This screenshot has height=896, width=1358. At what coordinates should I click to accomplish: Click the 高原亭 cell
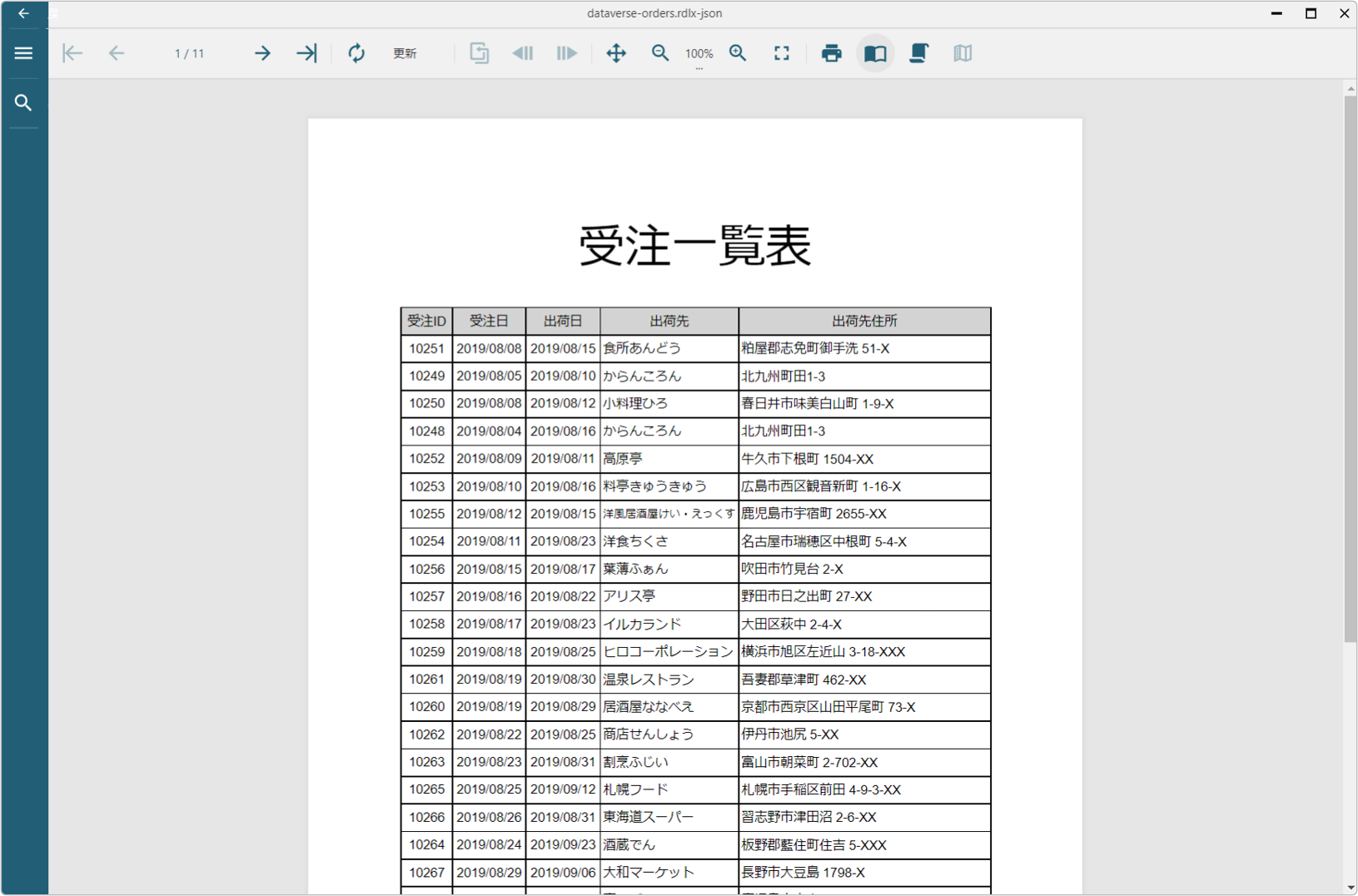tap(669, 459)
